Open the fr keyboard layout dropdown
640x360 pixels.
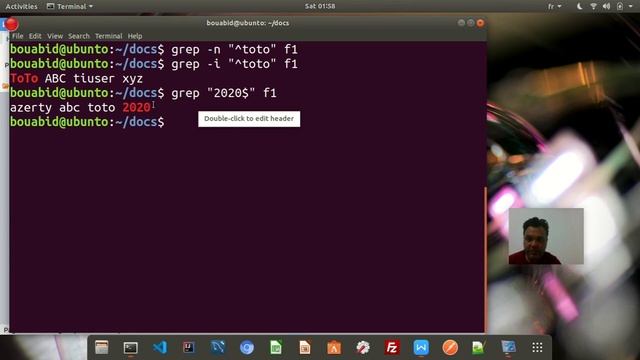coord(554,6)
